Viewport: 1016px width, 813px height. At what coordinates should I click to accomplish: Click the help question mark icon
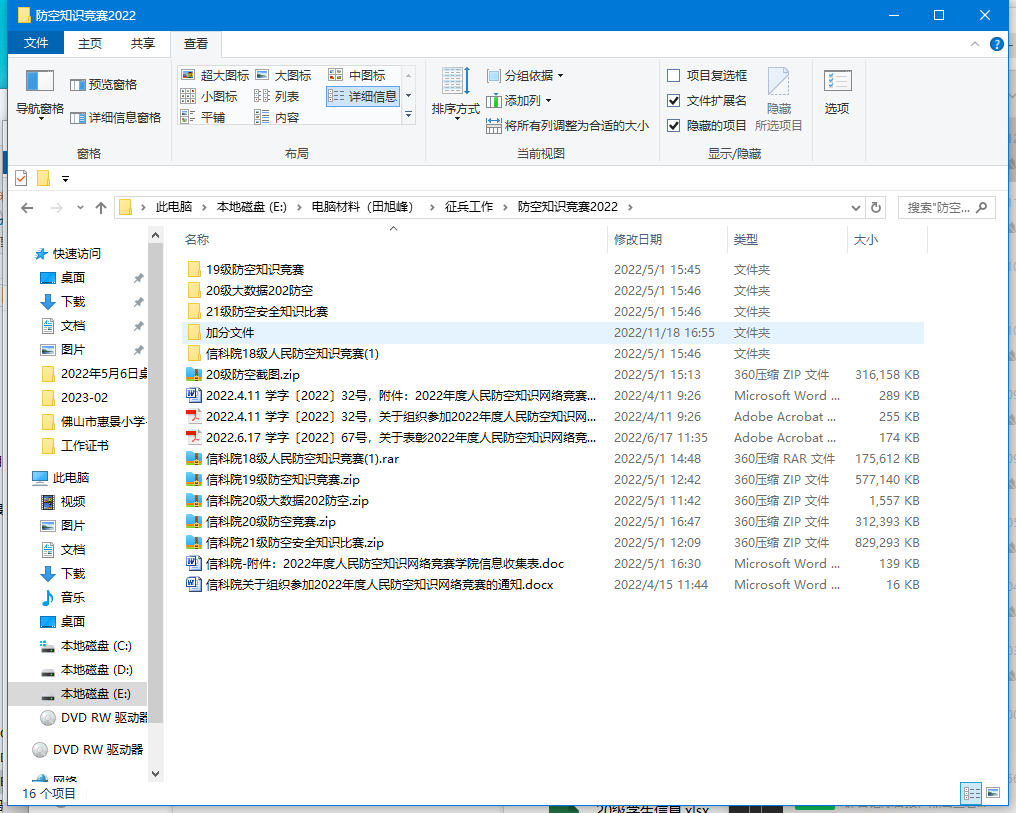click(997, 44)
